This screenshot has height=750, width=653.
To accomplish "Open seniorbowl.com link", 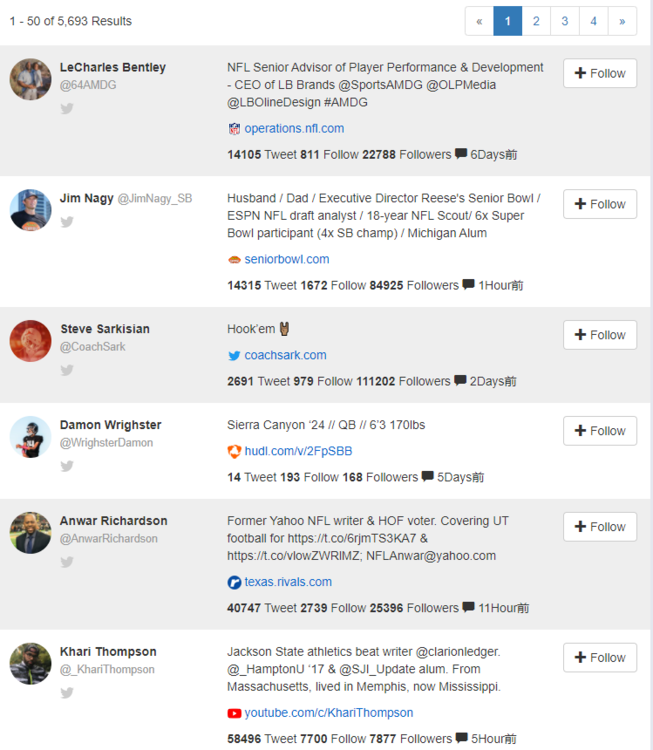I will click(286, 260).
